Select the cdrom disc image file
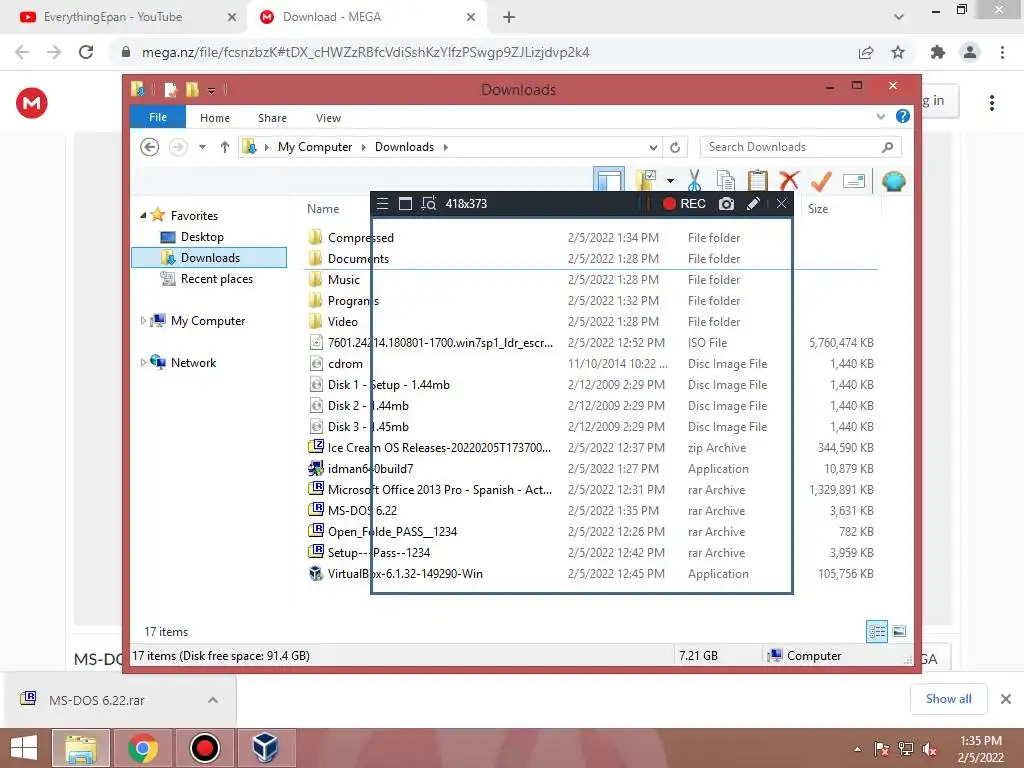Image resolution: width=1024 pixels, height=768 pixels. tap(345, 364)
